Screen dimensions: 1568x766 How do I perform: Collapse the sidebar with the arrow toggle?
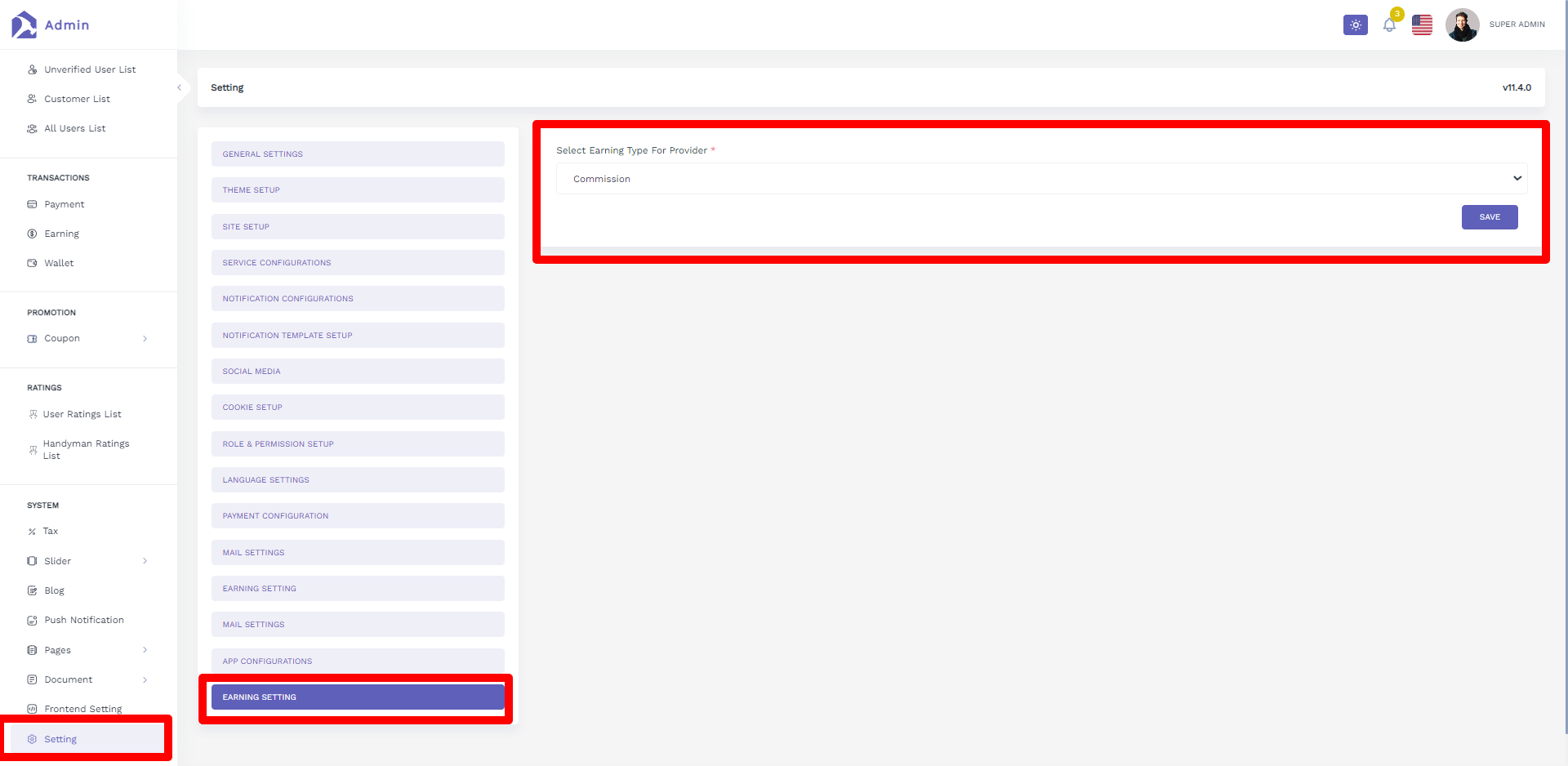(180, 87)
